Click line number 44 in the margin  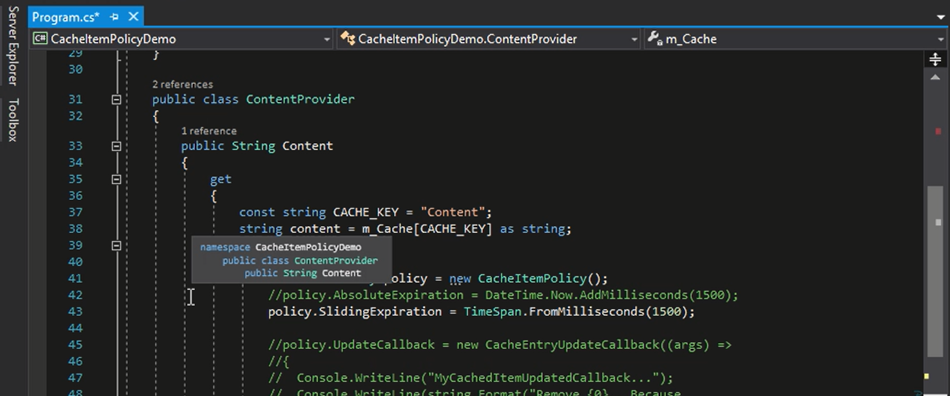(x=75, y=328)
